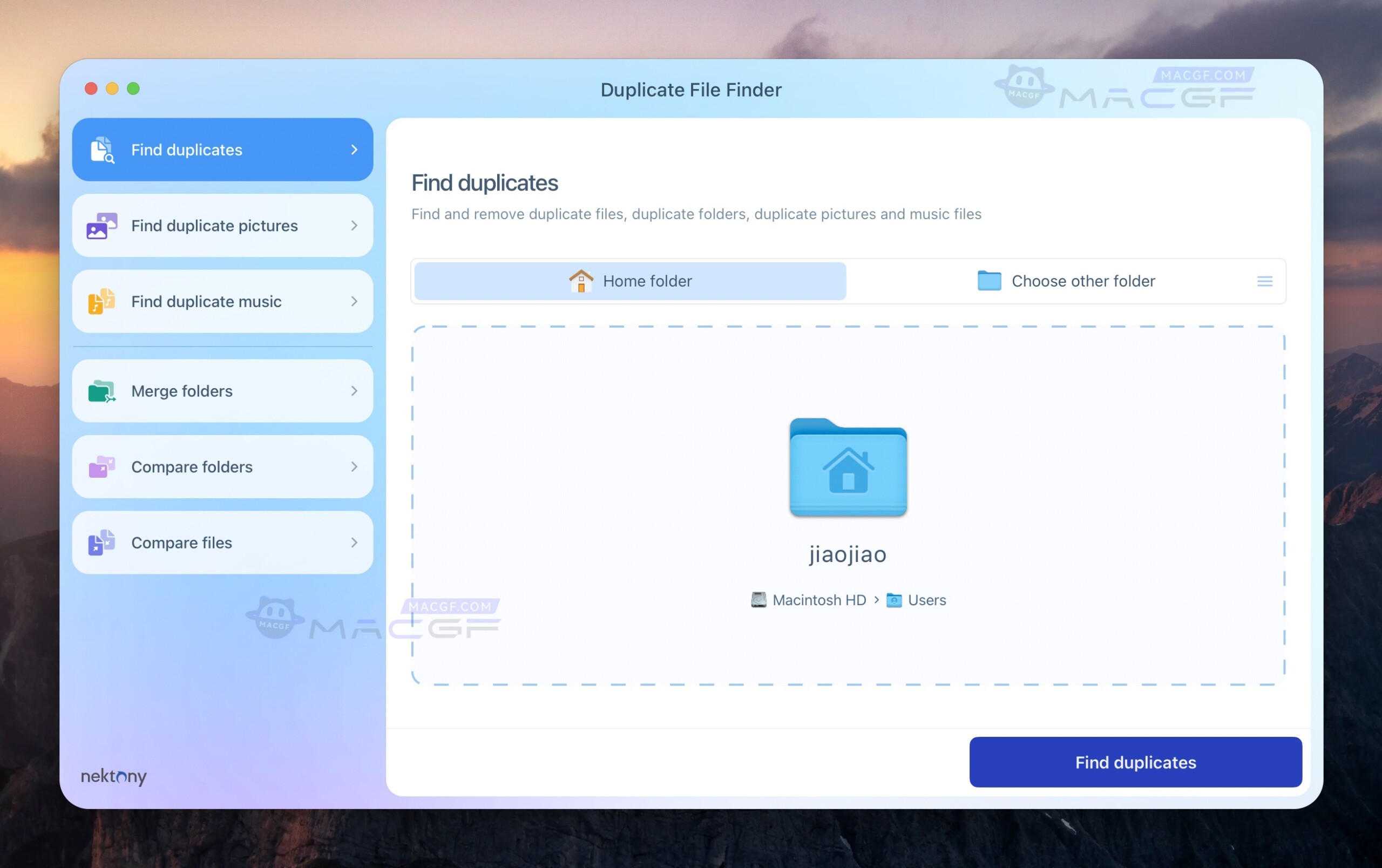Switch to Choose other folder
Viewport: 1382px width, 868px height.
pos(1083,281)
